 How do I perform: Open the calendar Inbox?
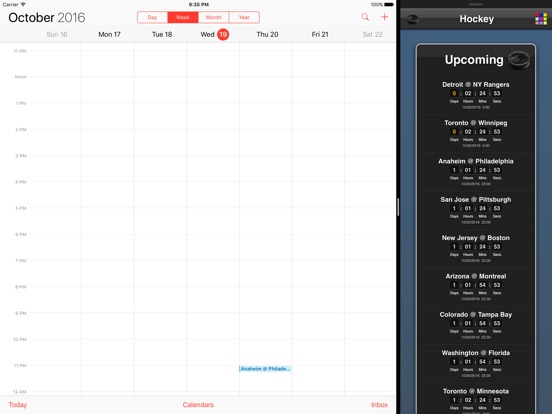point(379,405)
